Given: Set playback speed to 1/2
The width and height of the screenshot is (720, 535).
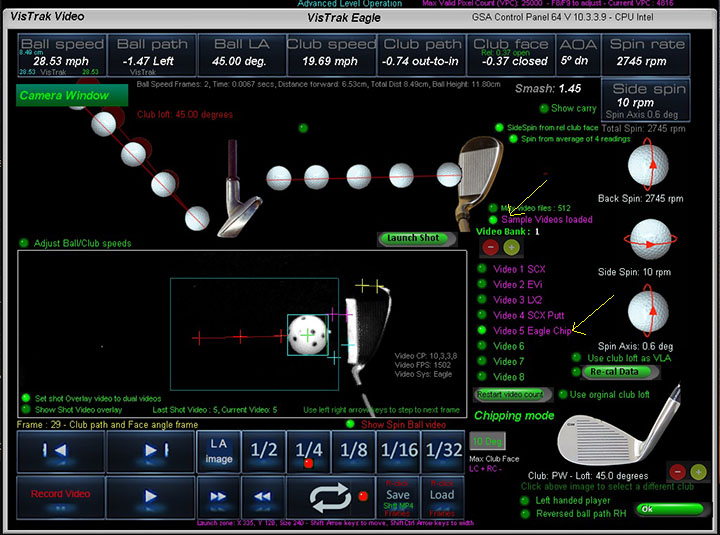Looking at the screenshot, I should (264, 451).
